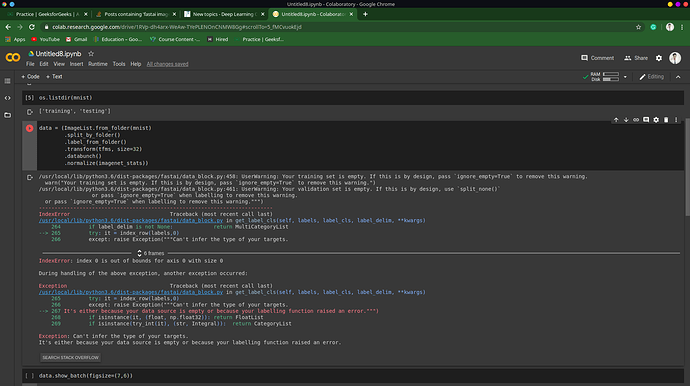Click the Colab CO logo
The width and height of the screenshot is (690, 386).
pos(13,58)
